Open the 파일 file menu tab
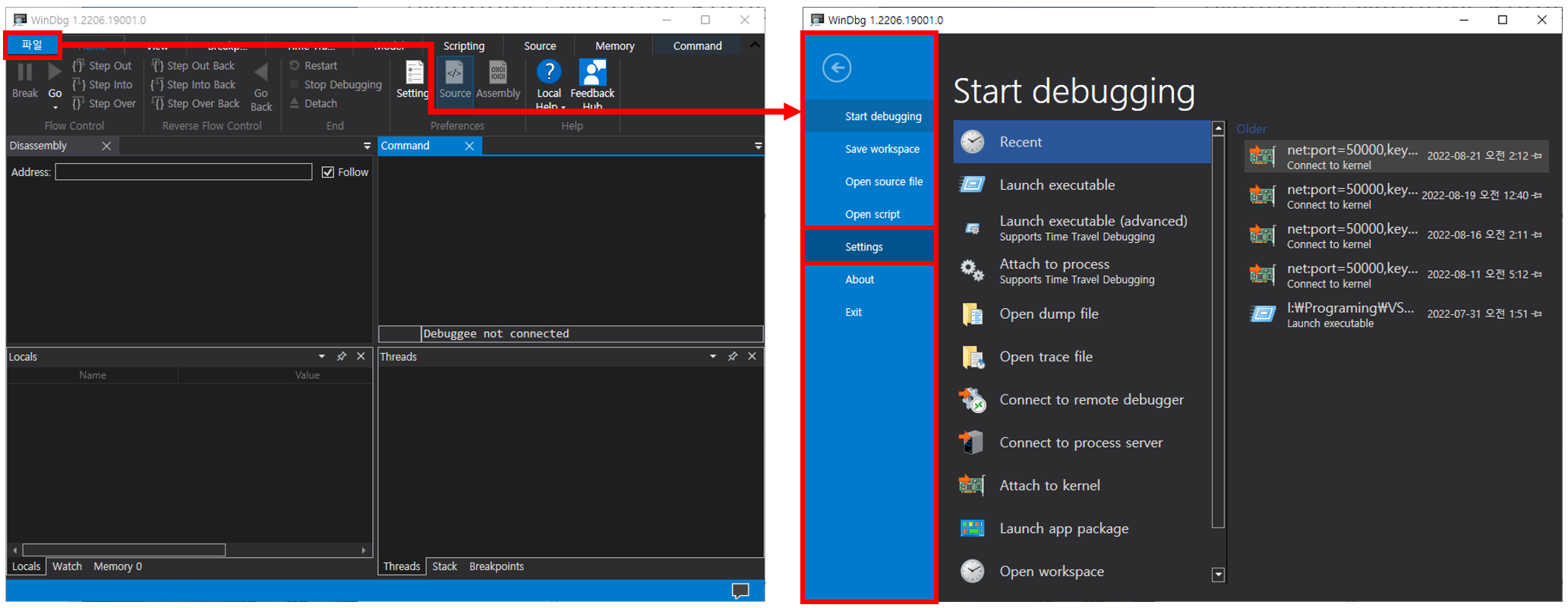This screenshot has height=608, width=1568. coord(32,45)
